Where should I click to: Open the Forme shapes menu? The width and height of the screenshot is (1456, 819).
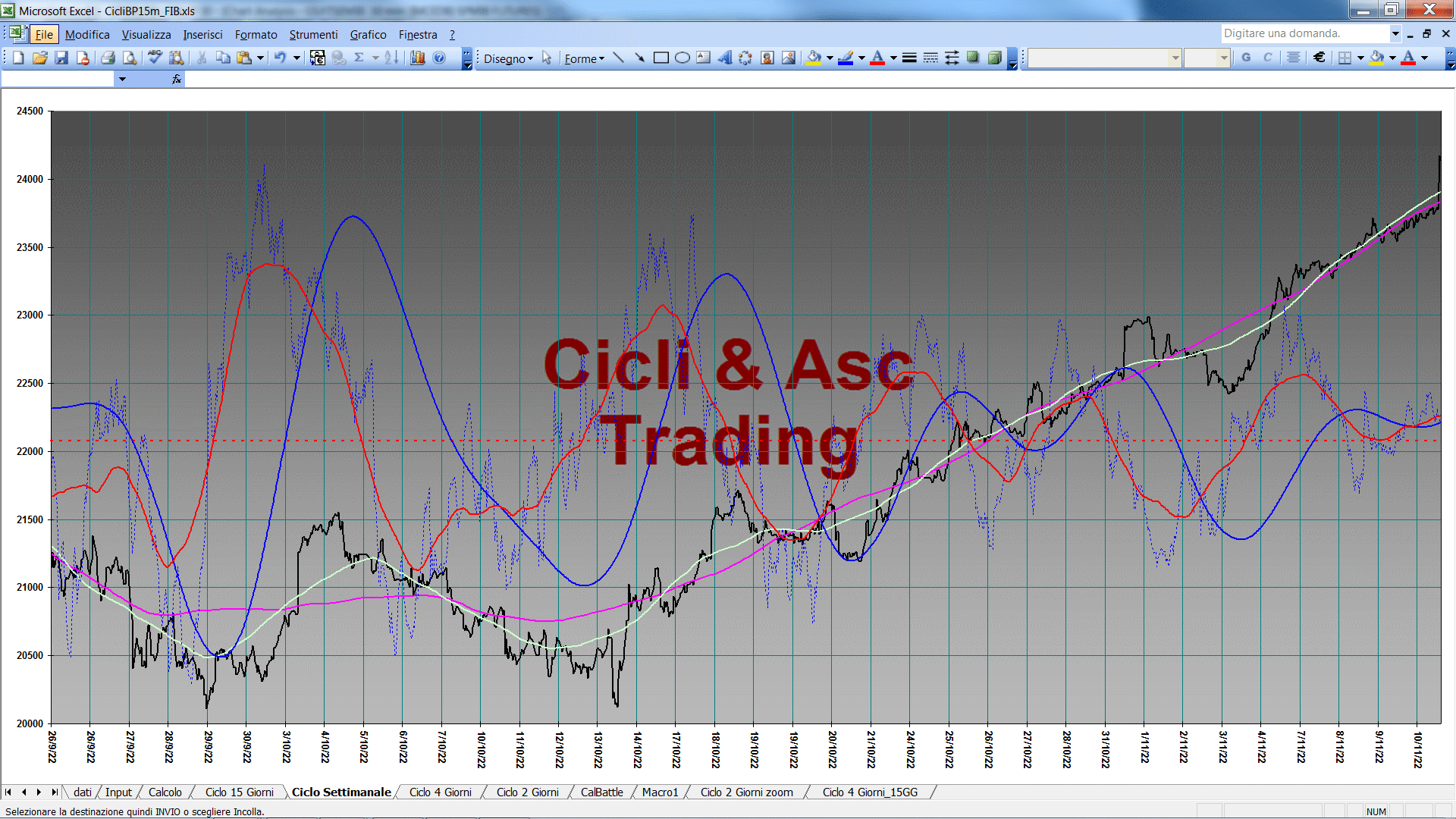coord(584,58)
